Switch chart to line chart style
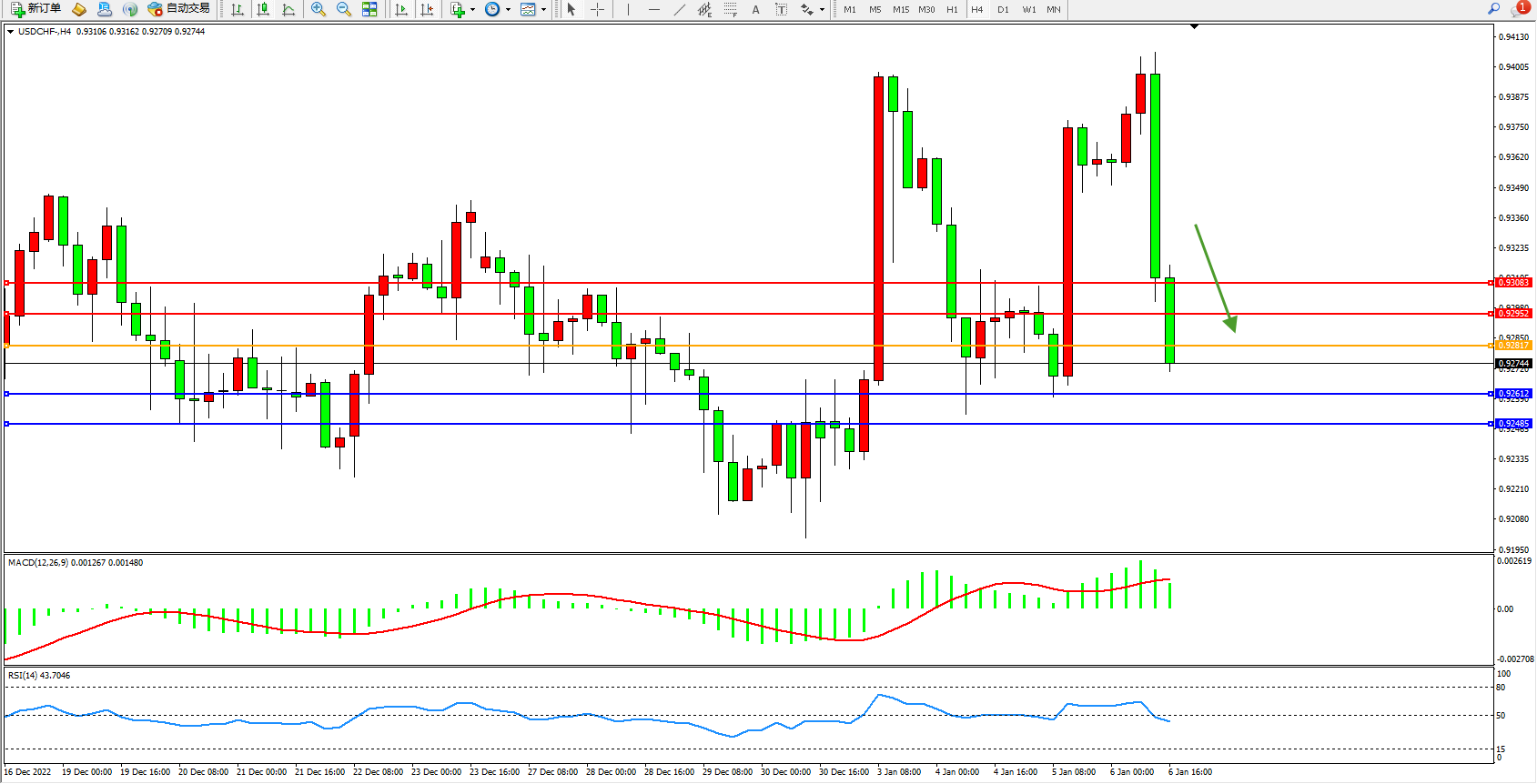Viewport: 1537px width, 784px height. pos(288,9)
